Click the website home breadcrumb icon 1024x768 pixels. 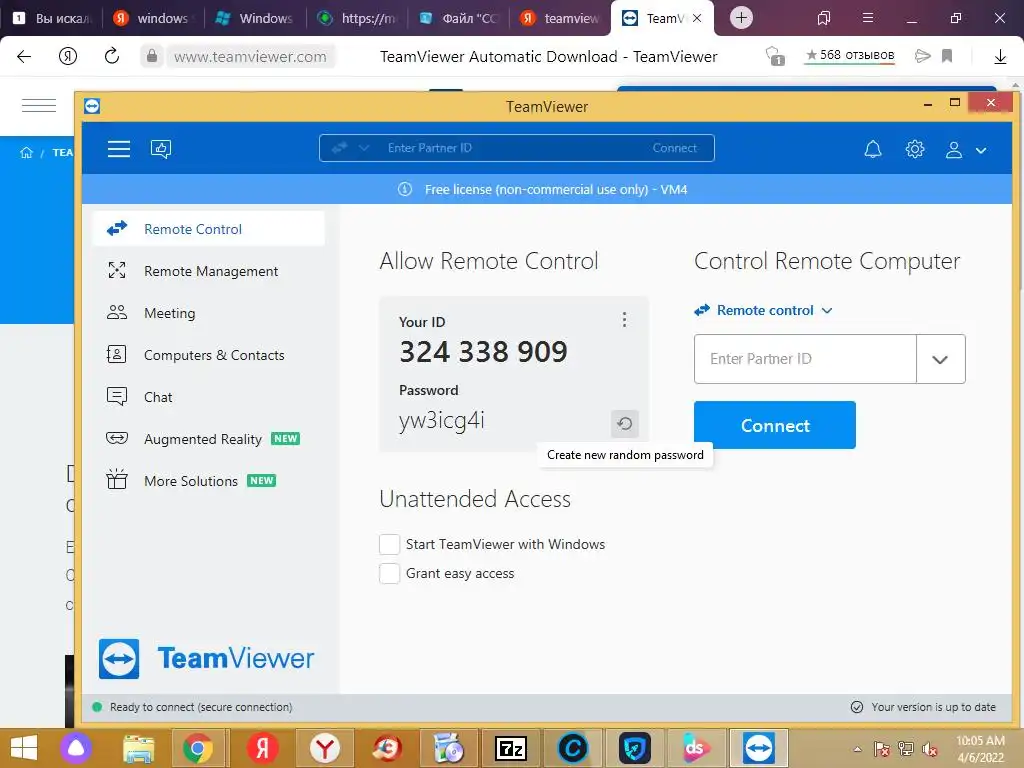27,153
